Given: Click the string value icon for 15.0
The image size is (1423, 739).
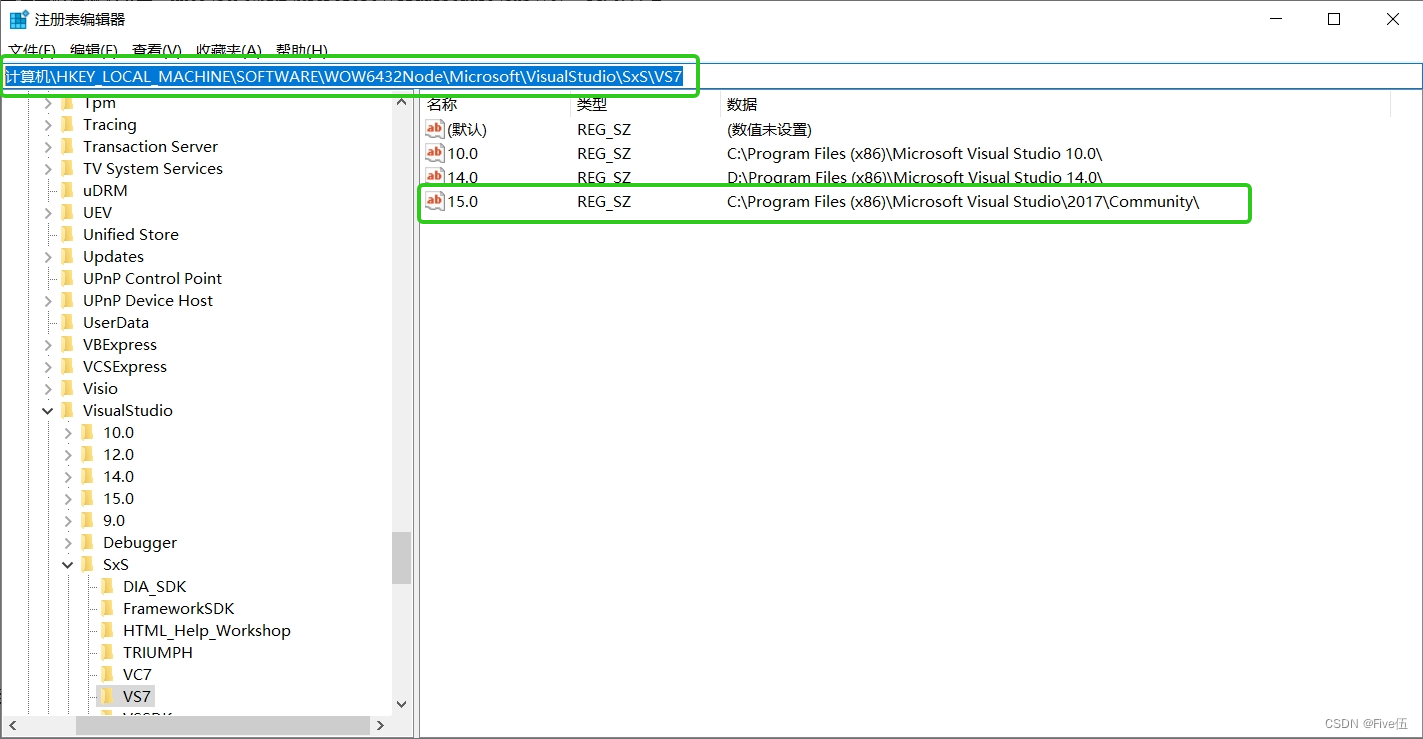Looking at the screenshot, I should click(x=435, y=201).
